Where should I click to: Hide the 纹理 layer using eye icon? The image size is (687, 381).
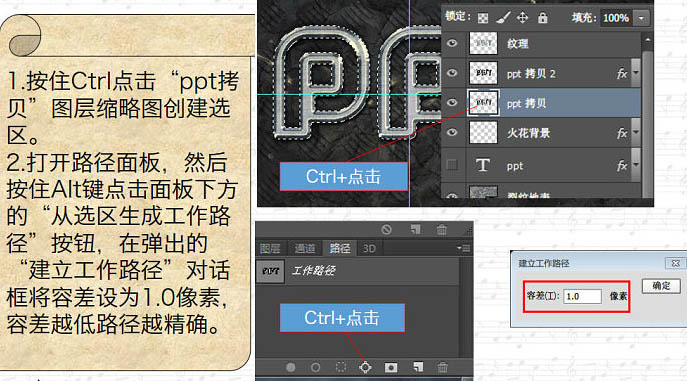(452, 43)
